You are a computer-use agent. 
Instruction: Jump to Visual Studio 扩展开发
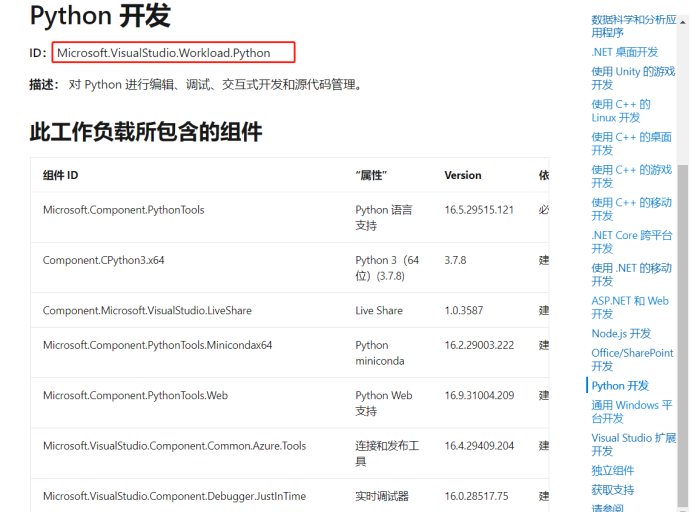click(x=633, y=444)
